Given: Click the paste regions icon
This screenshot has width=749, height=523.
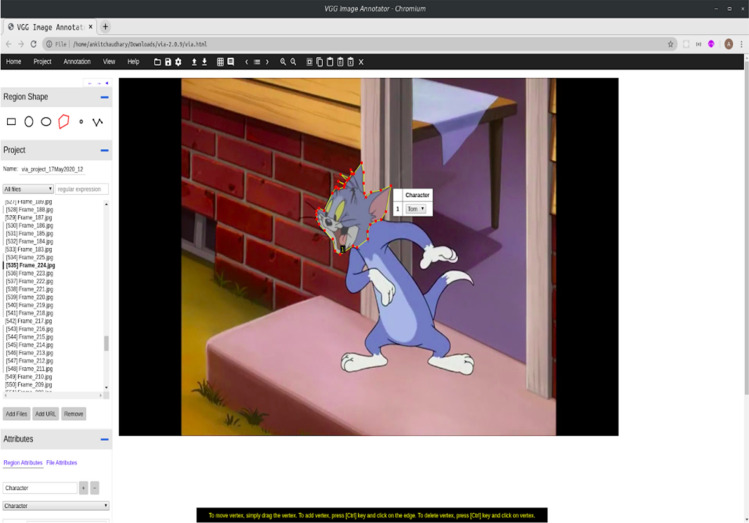Looking at the screenshot, I should (x=330, y=62).
